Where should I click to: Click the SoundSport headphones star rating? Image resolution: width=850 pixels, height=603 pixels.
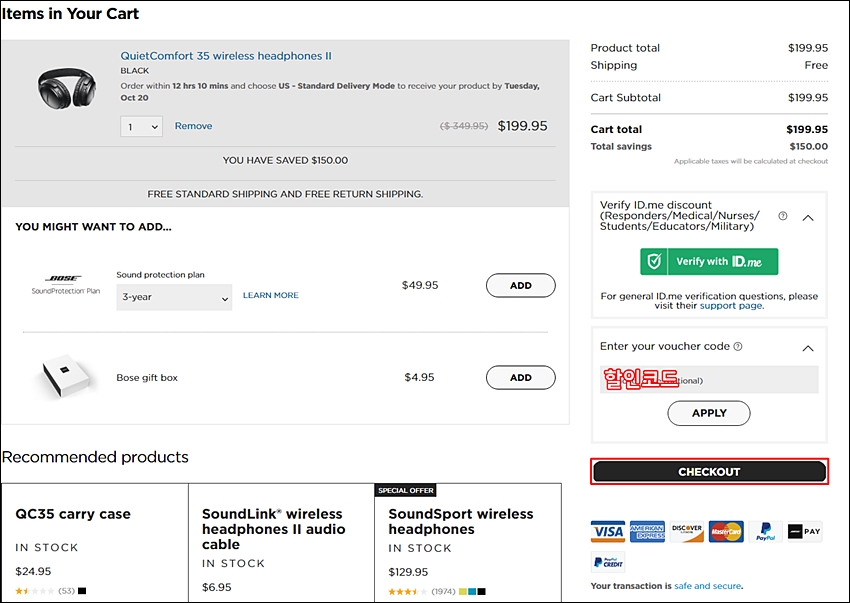(408, 591)
